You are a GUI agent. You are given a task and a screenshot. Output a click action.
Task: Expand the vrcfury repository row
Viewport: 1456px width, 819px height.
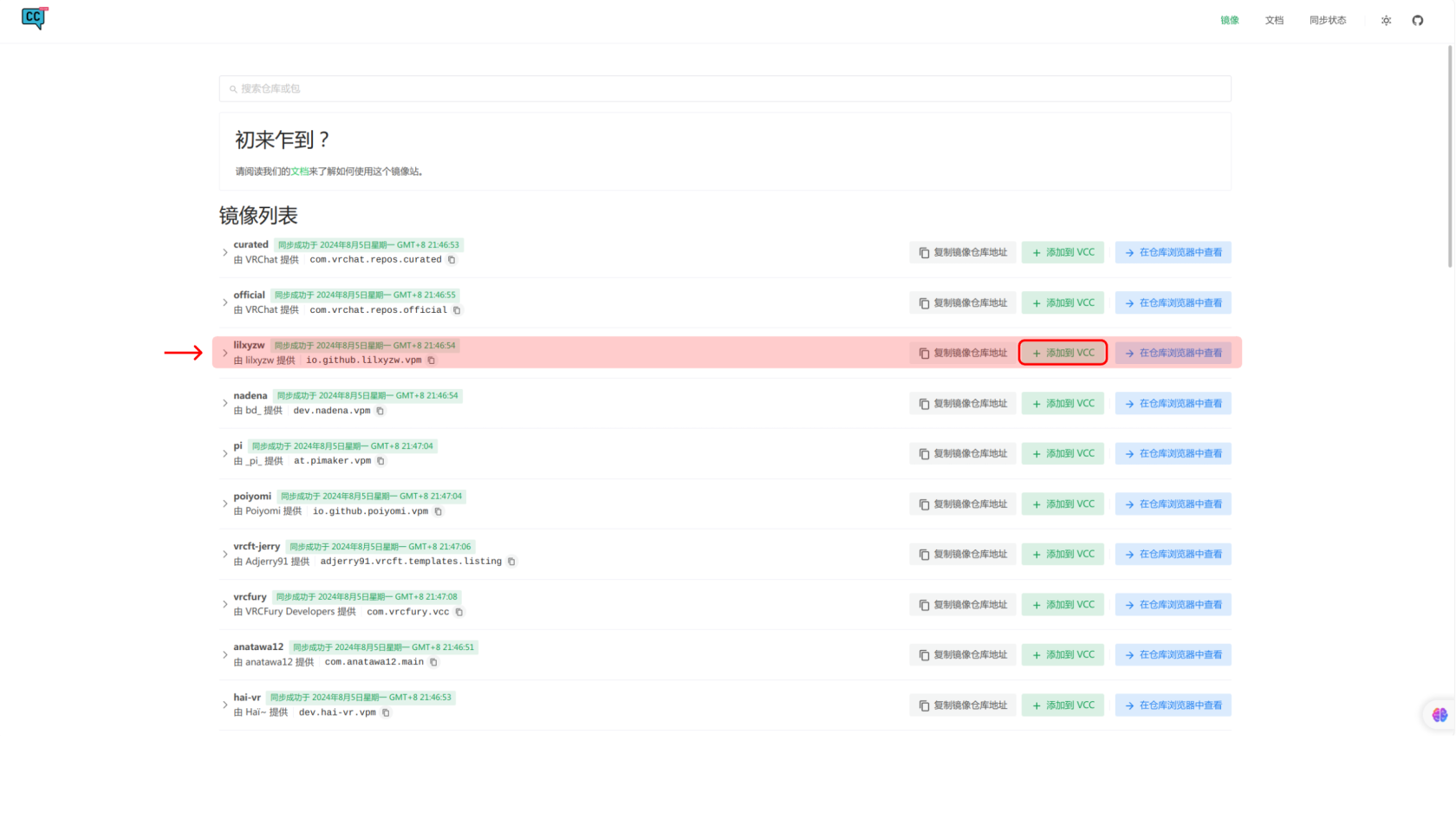tap(225, 604)
